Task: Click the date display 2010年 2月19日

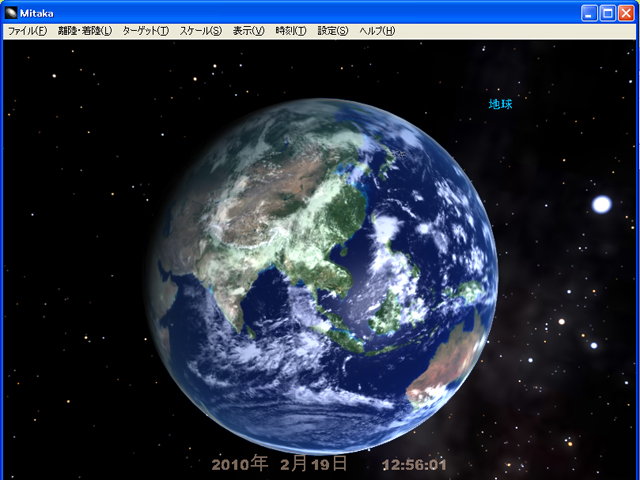Action: pos(280,464)
